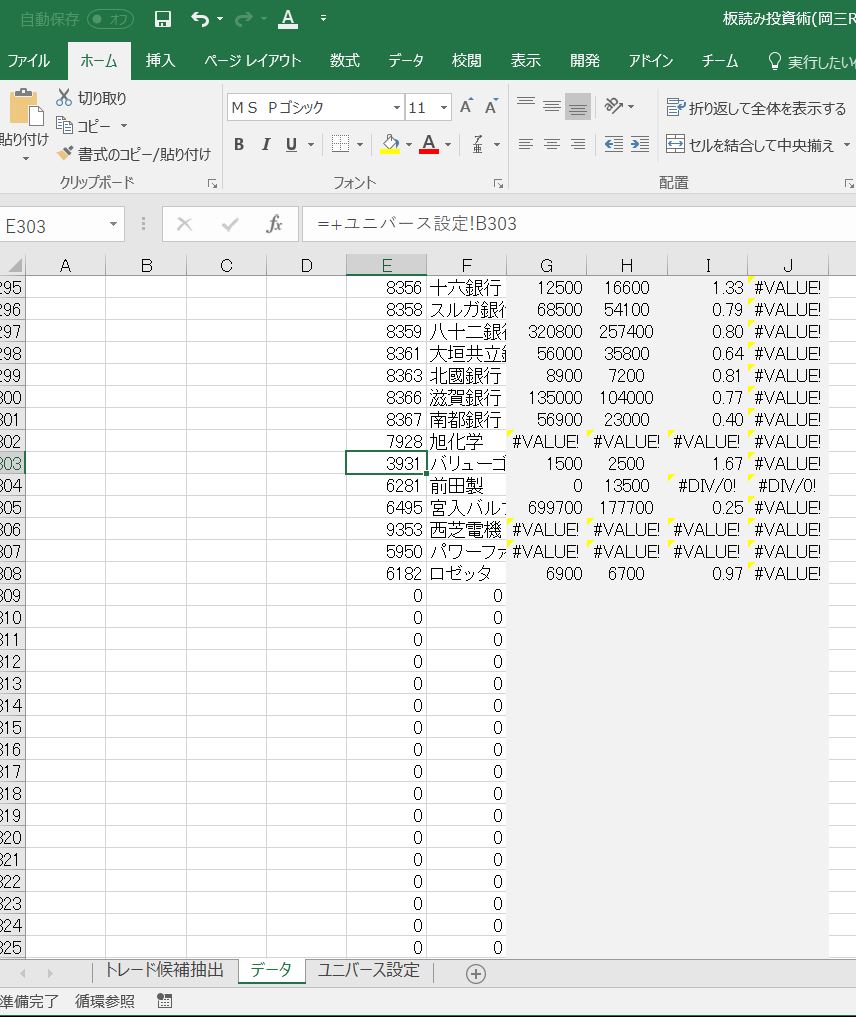Toggle Bold formatting
The width and height of the screenshot is (856, 1017).
(239, 145)
